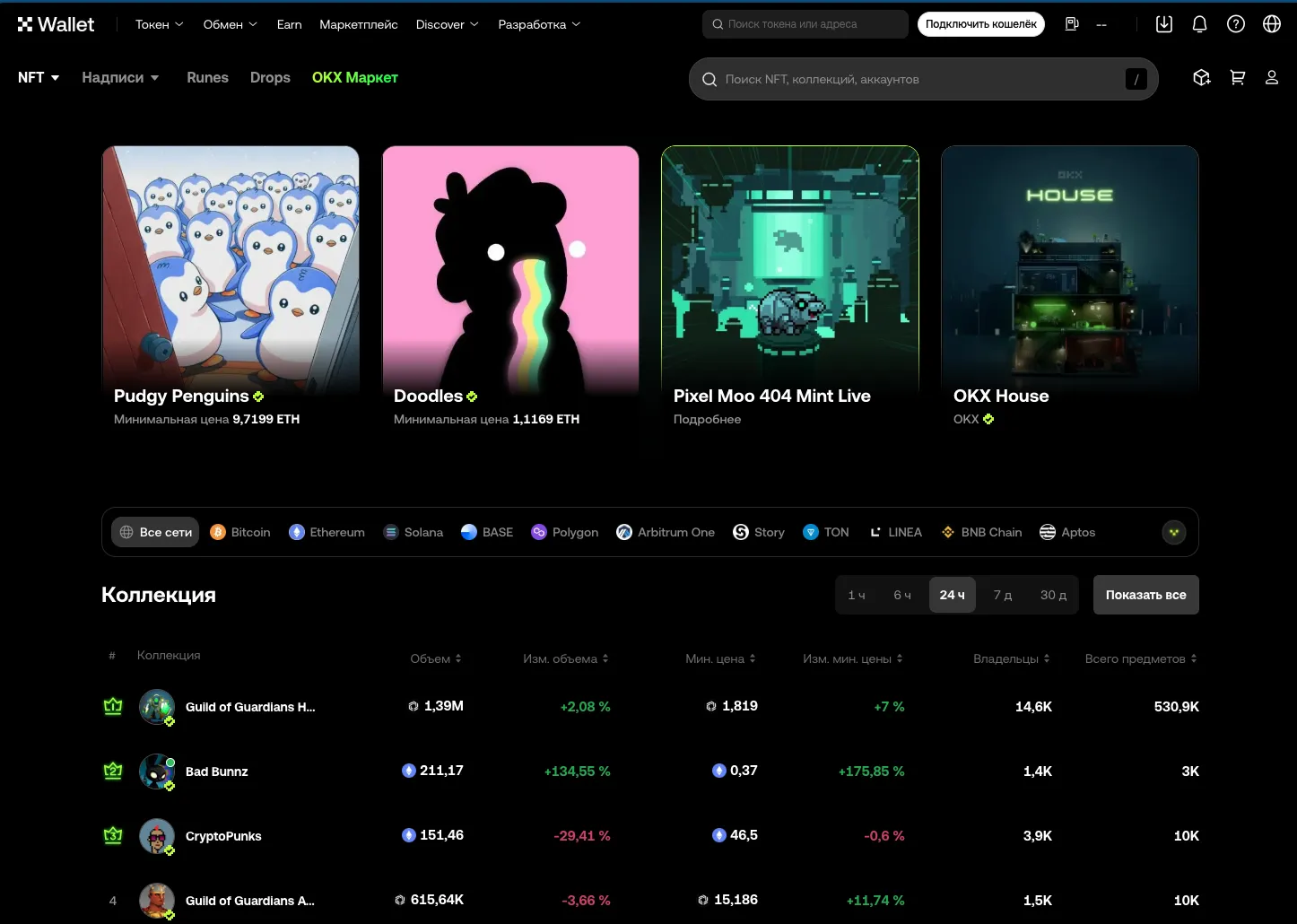1297x924 pixels.
Task: Filter by Arbitrum One network
Action: 666,532
